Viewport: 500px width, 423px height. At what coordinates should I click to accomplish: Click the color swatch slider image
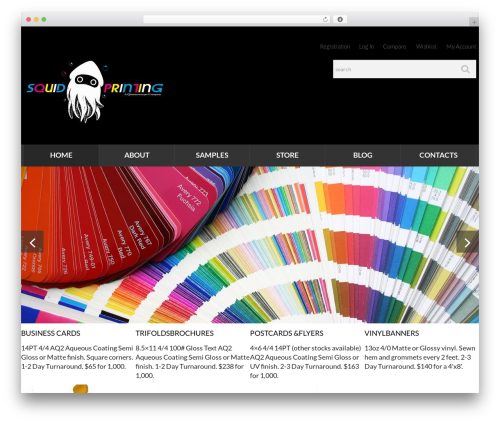(x=250, y=245)
